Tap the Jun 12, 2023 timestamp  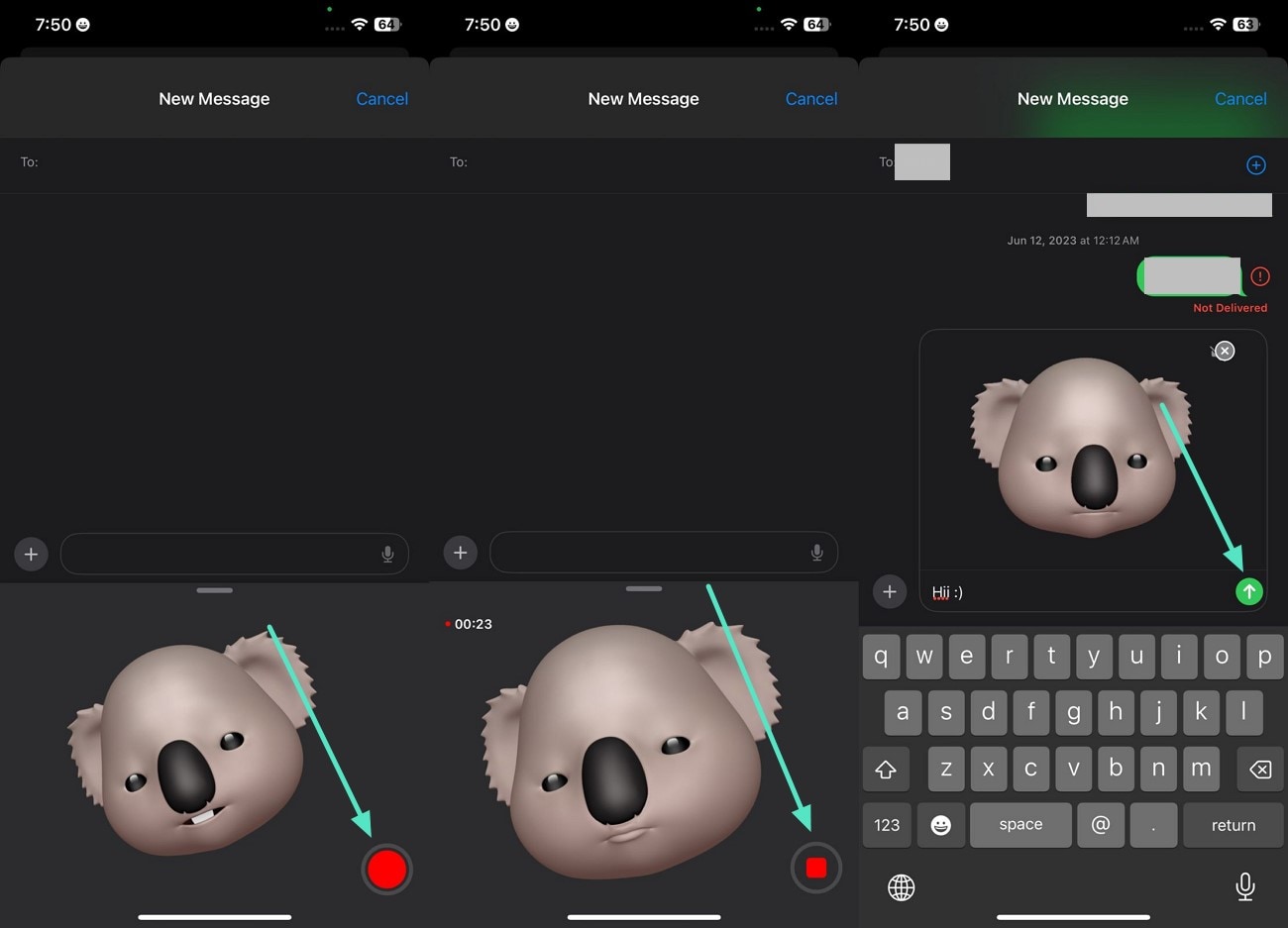point(1073,241)
